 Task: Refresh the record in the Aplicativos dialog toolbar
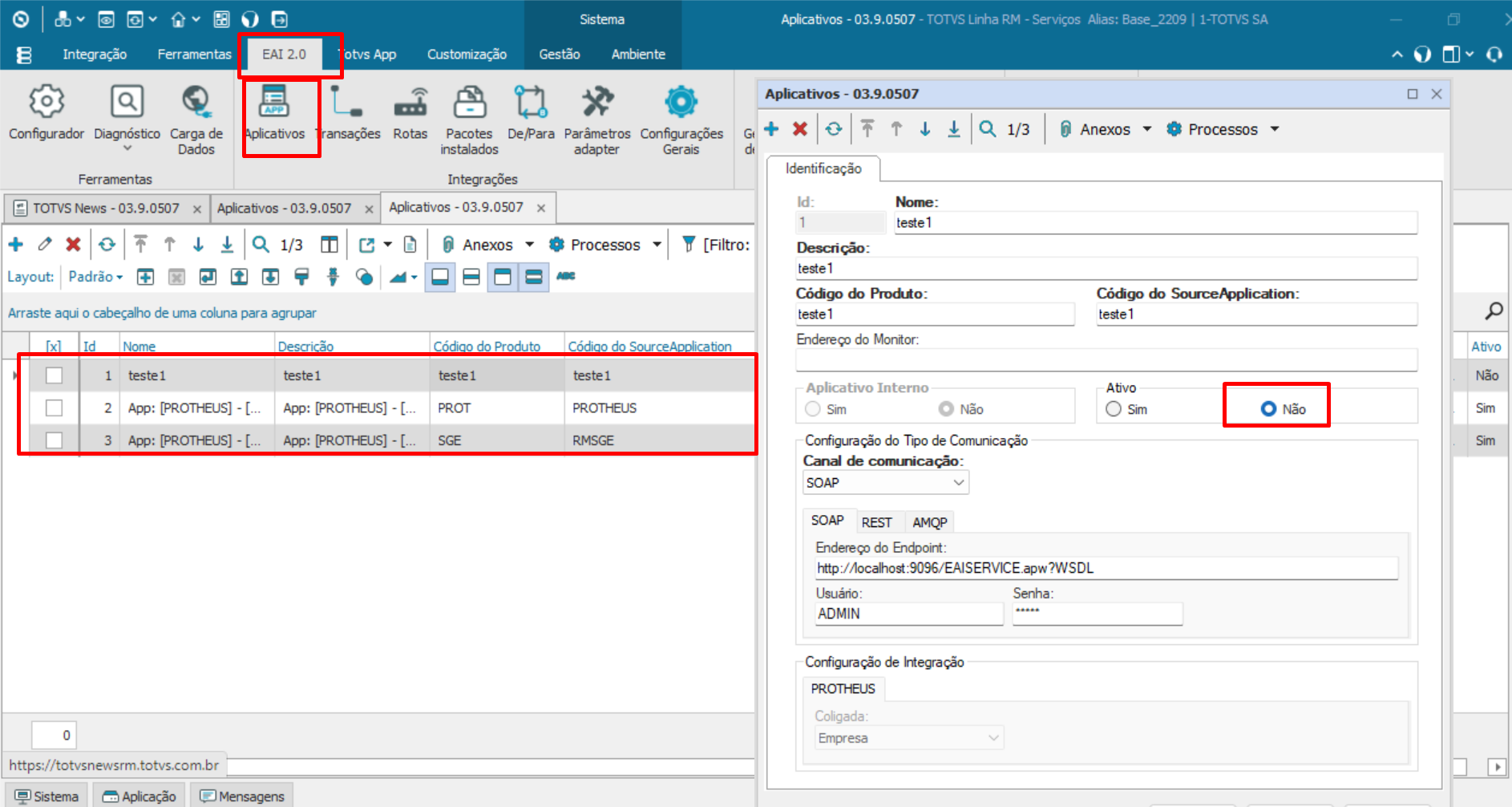[x=834, y=129]
